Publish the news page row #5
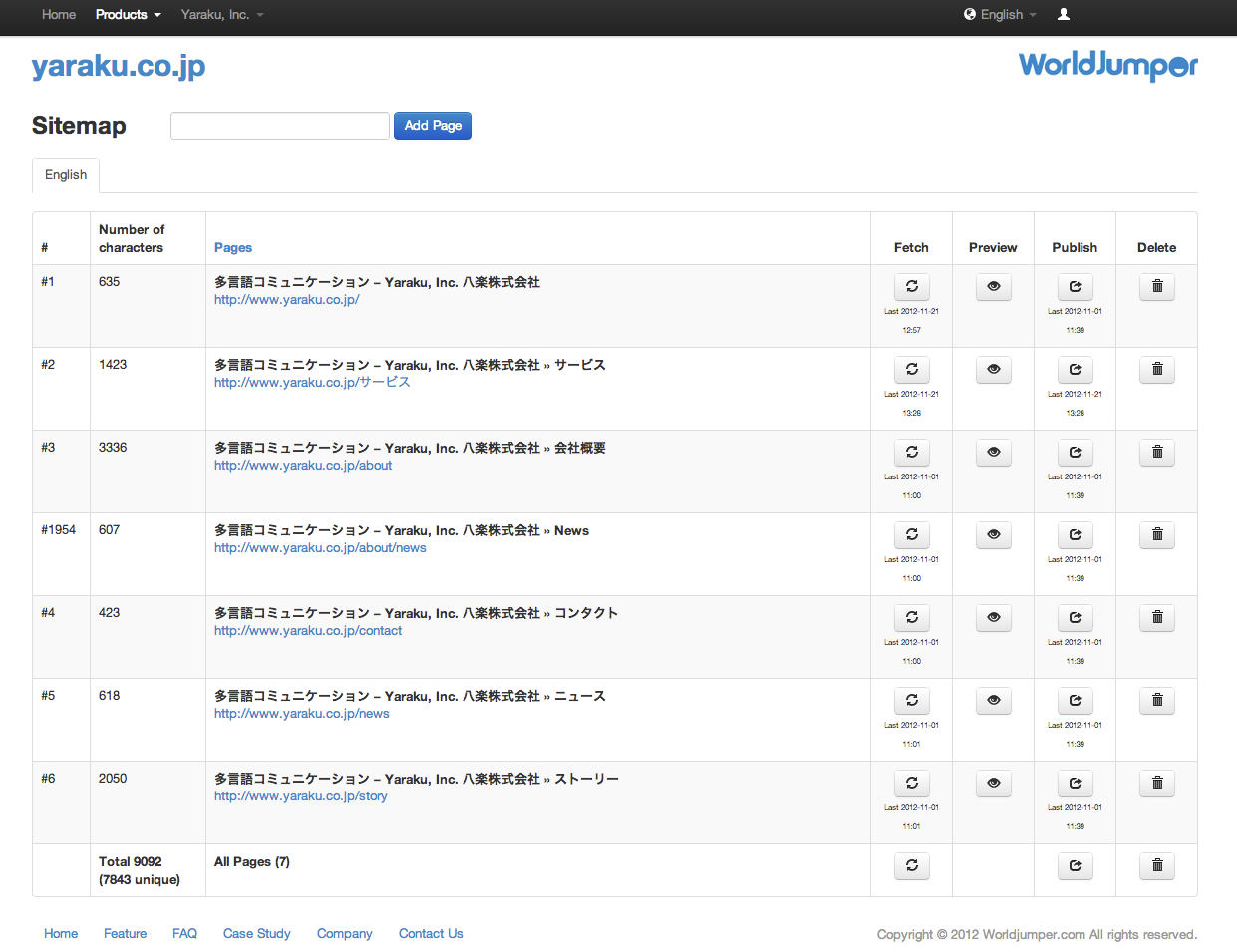The width and height of the screenshot is (1237, 952). click(x=1075, y=700)
